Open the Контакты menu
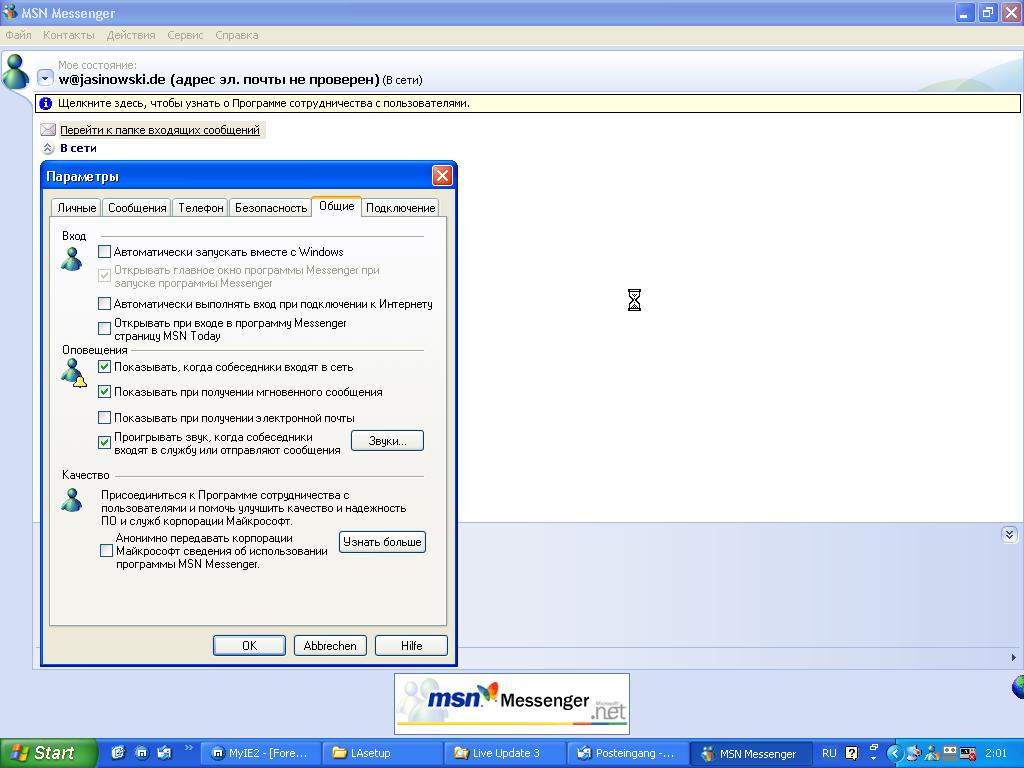Screen dimensions: 1024x768 point(69,35)
